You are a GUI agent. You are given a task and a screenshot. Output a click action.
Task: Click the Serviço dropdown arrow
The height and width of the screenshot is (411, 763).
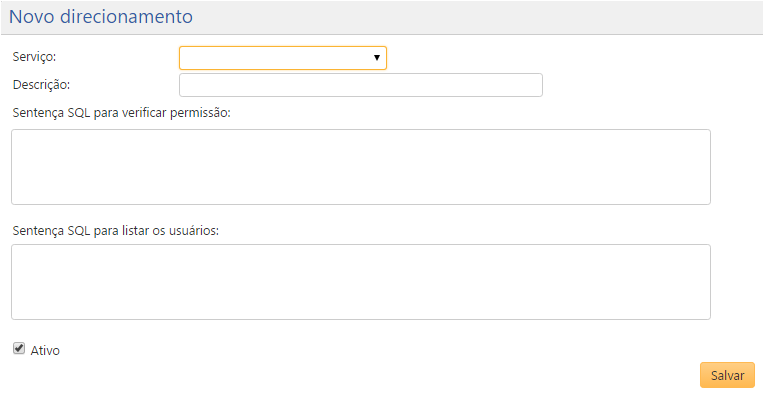(376, 58)
